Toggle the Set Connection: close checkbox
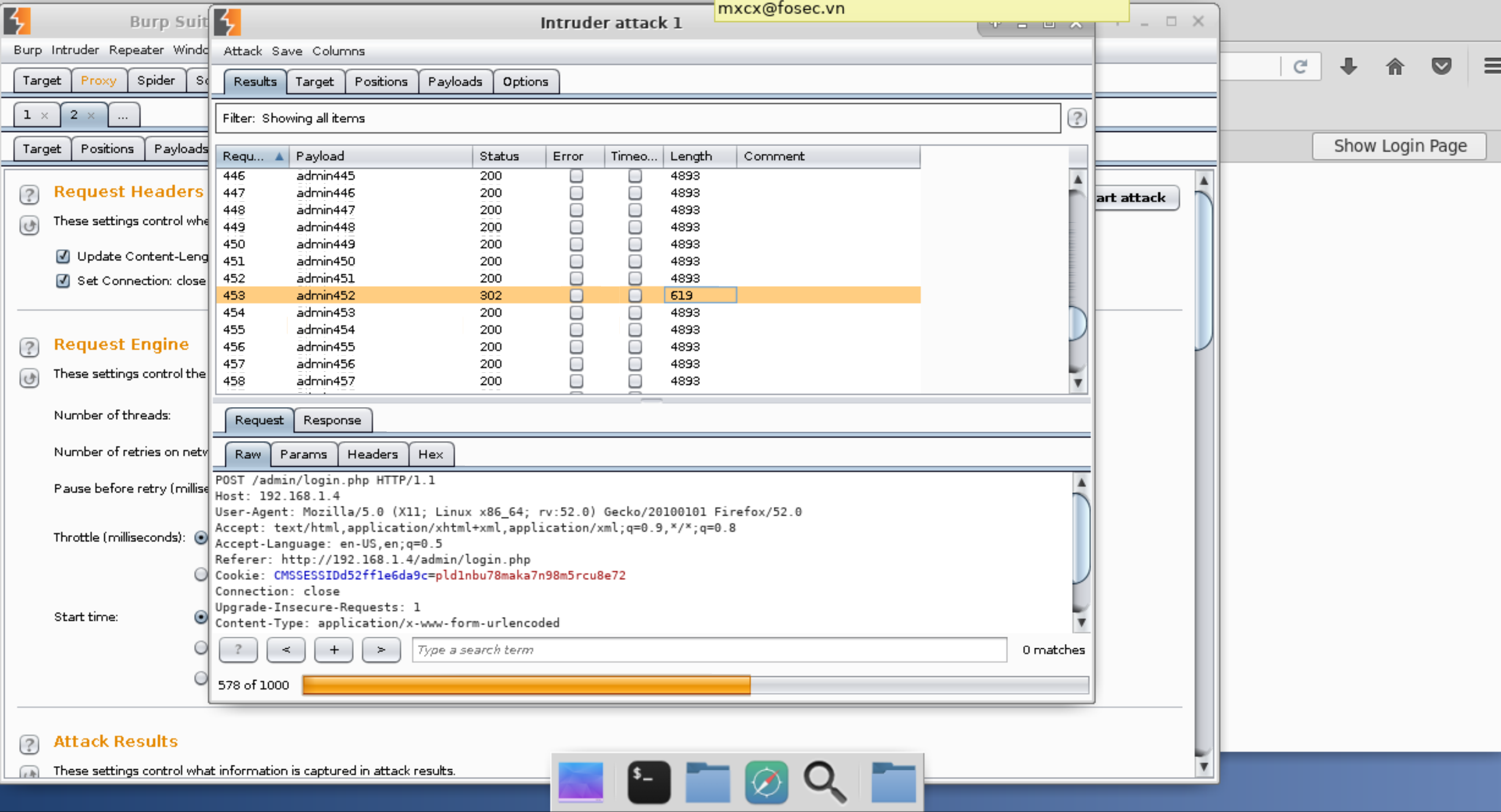This screenshot has width=1501, height=812. (63, 281)
